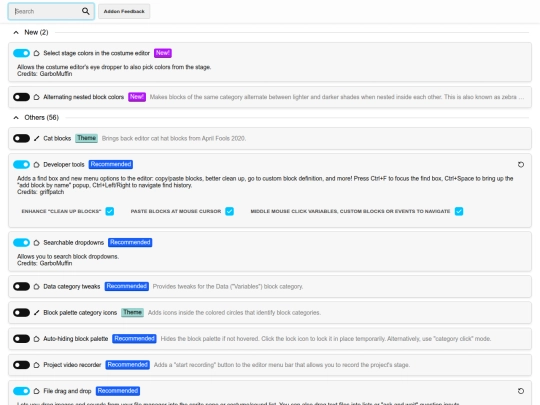The height and width of the screenshot is (405, 540).
Task: Click "Adds icons inside the colored circles" description
Action: pyautogui.click(x=234, y=313)
